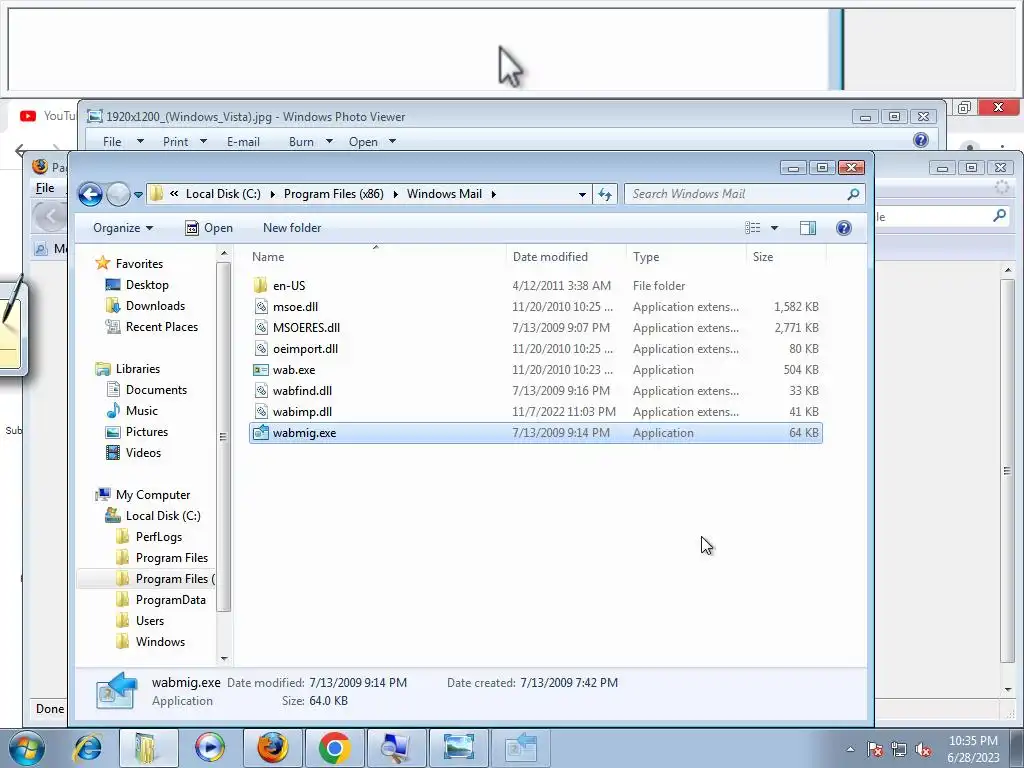Open Windows Media Player from taskbar

[210, 748]
